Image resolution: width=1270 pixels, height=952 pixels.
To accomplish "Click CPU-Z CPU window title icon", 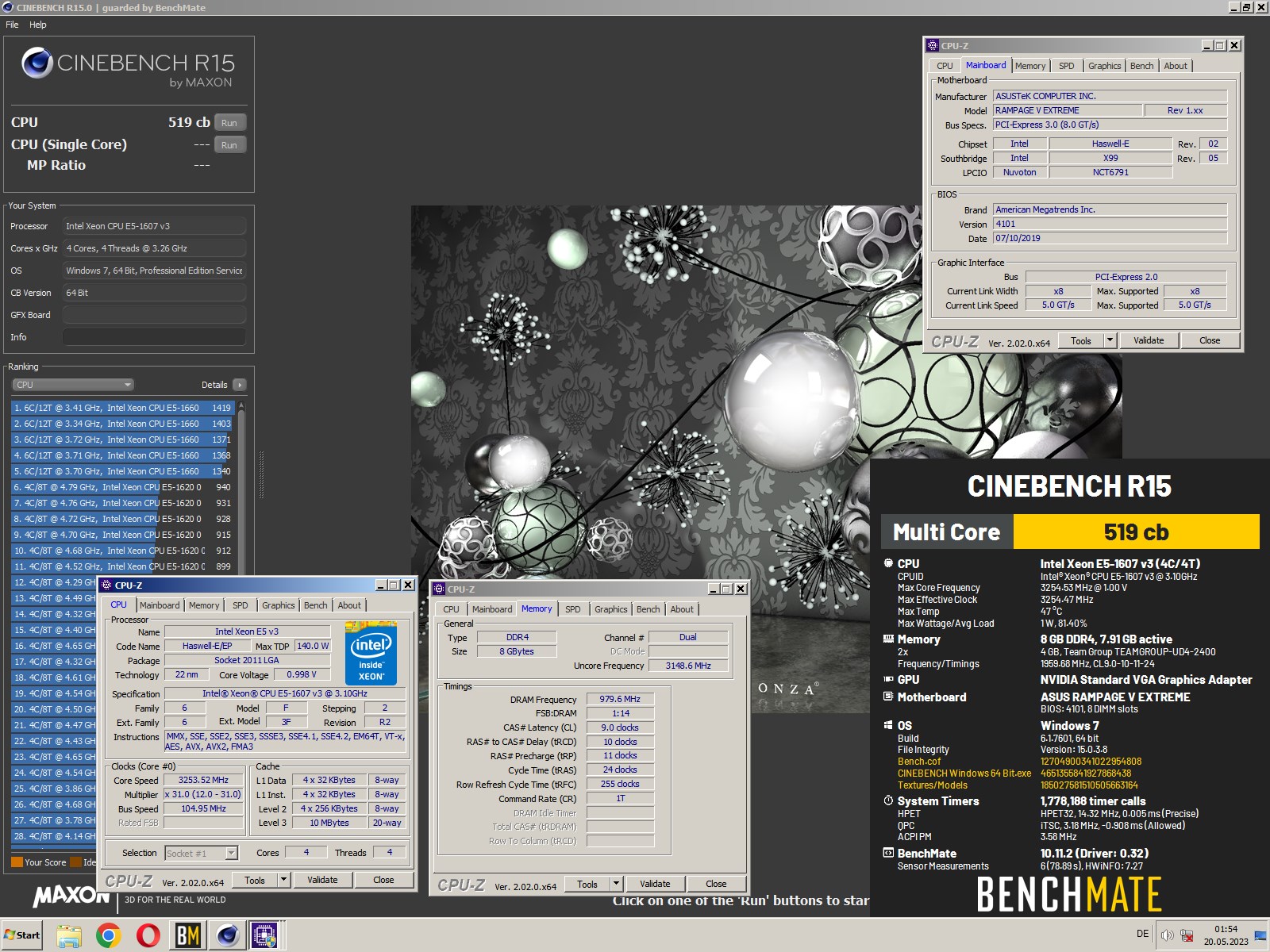I will [x=106, y=585].
